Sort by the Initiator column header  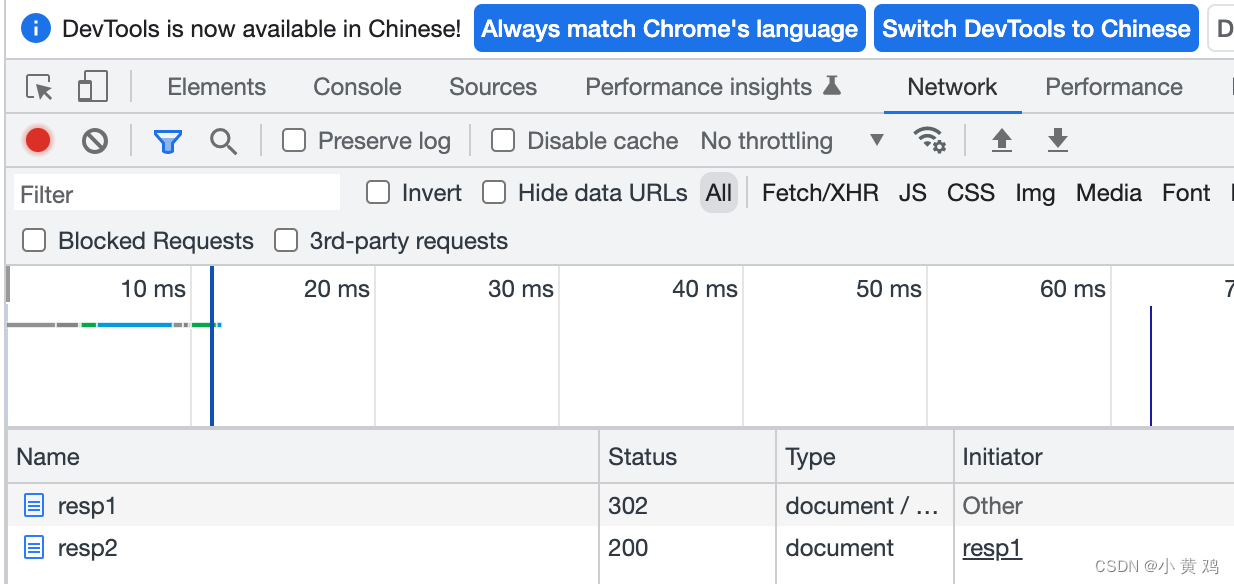coord(1094,457)
